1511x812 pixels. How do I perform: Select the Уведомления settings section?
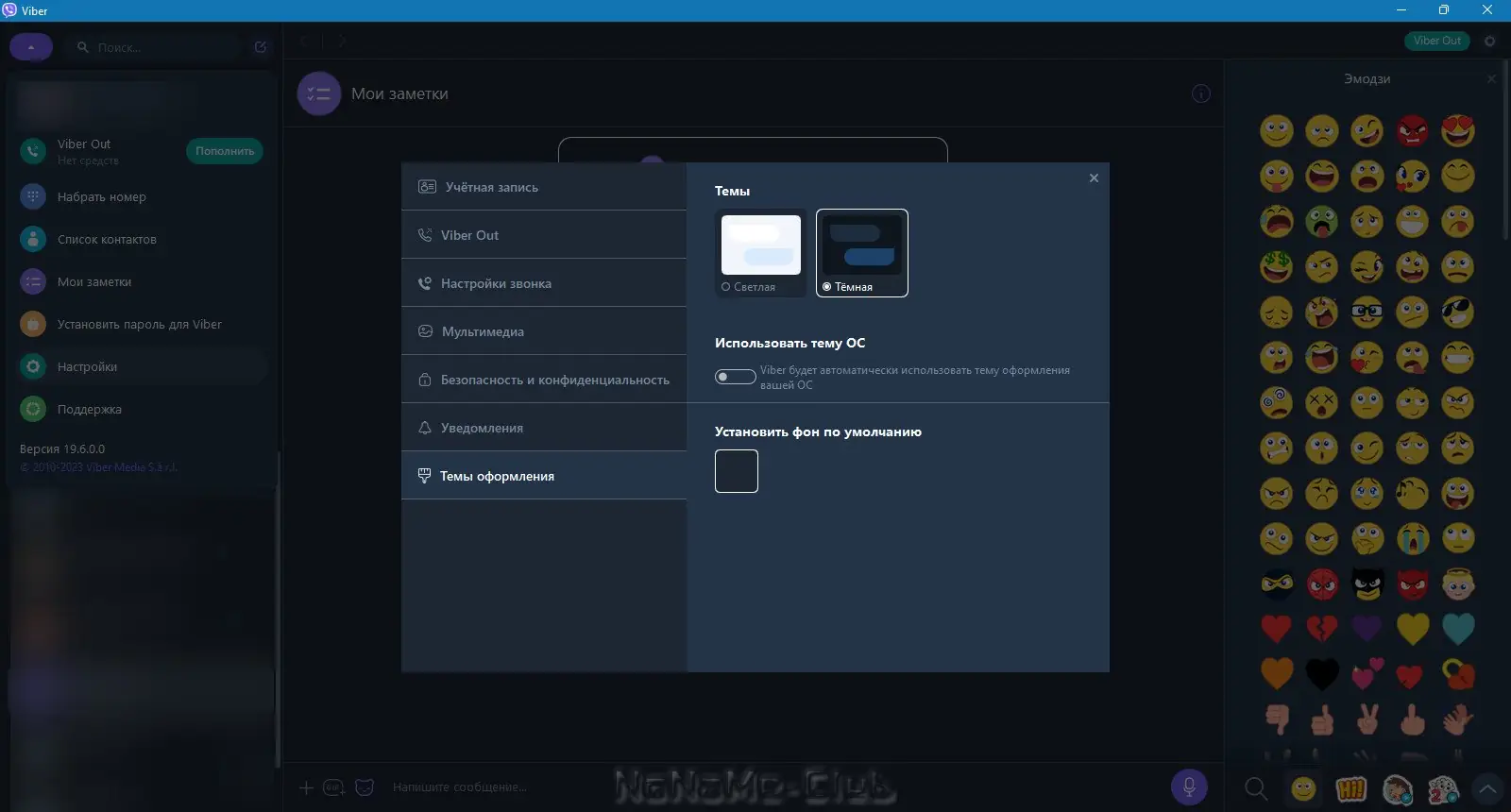pyautogui.click(x=544, y=428)
